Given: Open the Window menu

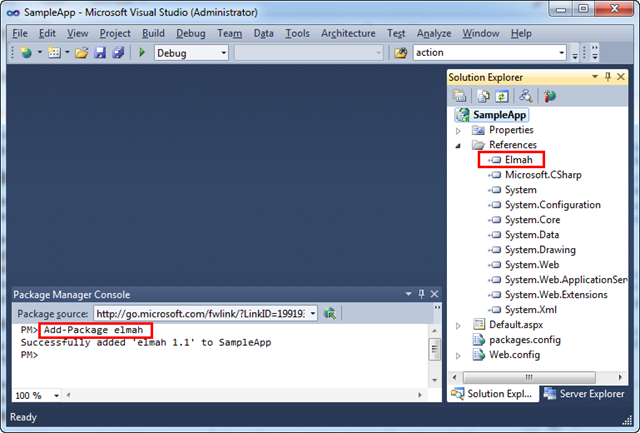Looking at the screenshot, I should pos(480,33).
